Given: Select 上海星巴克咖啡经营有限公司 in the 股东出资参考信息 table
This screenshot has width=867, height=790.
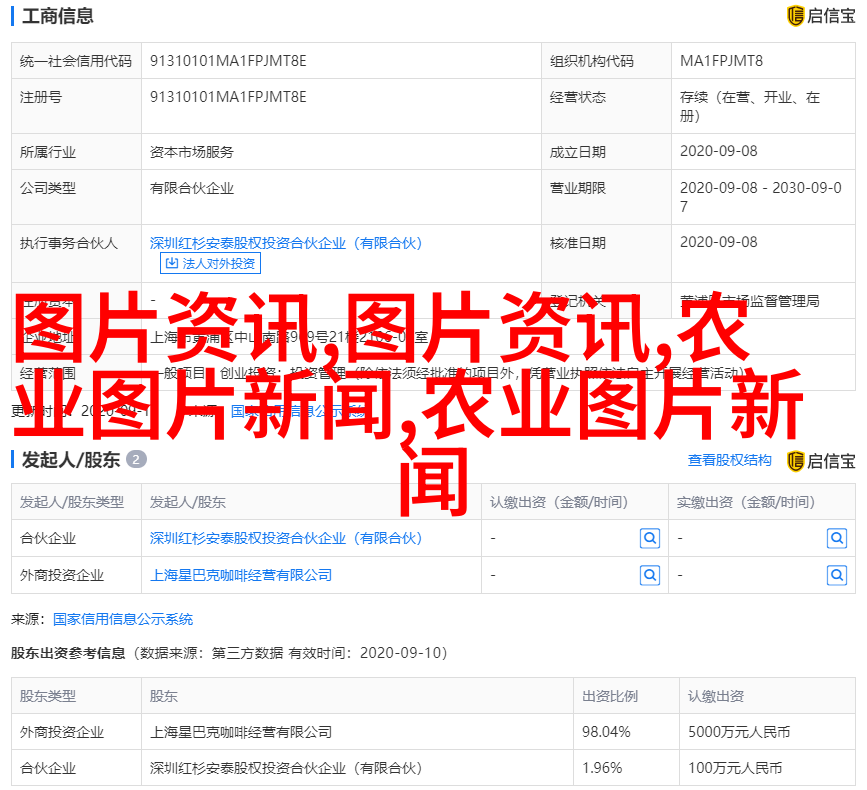Looking at the screenshot, I should point(241,733).
